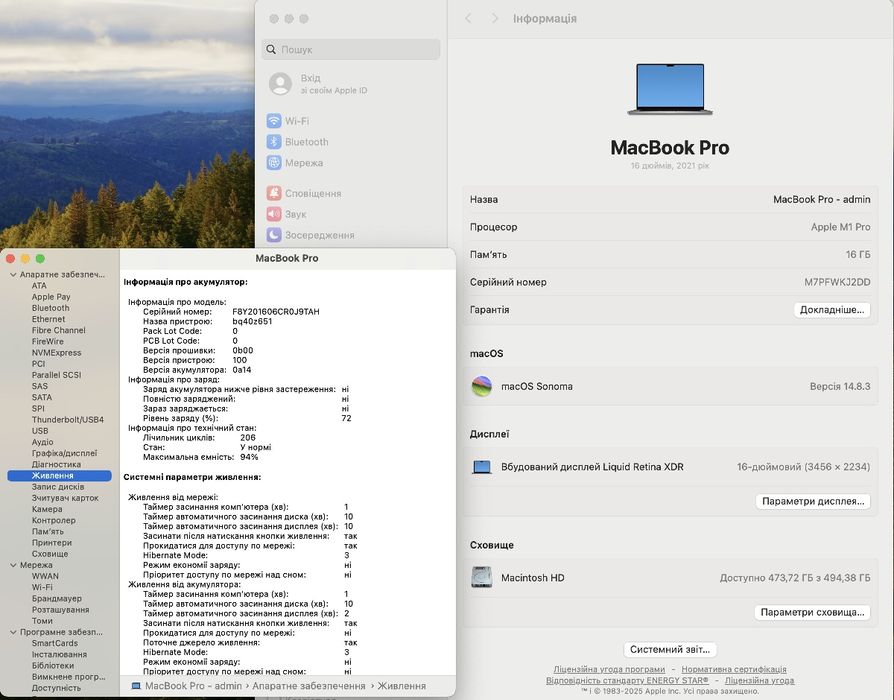The image size is (894, 700).
Task: Select USB in the hardware tree
Action: point(40,431)
